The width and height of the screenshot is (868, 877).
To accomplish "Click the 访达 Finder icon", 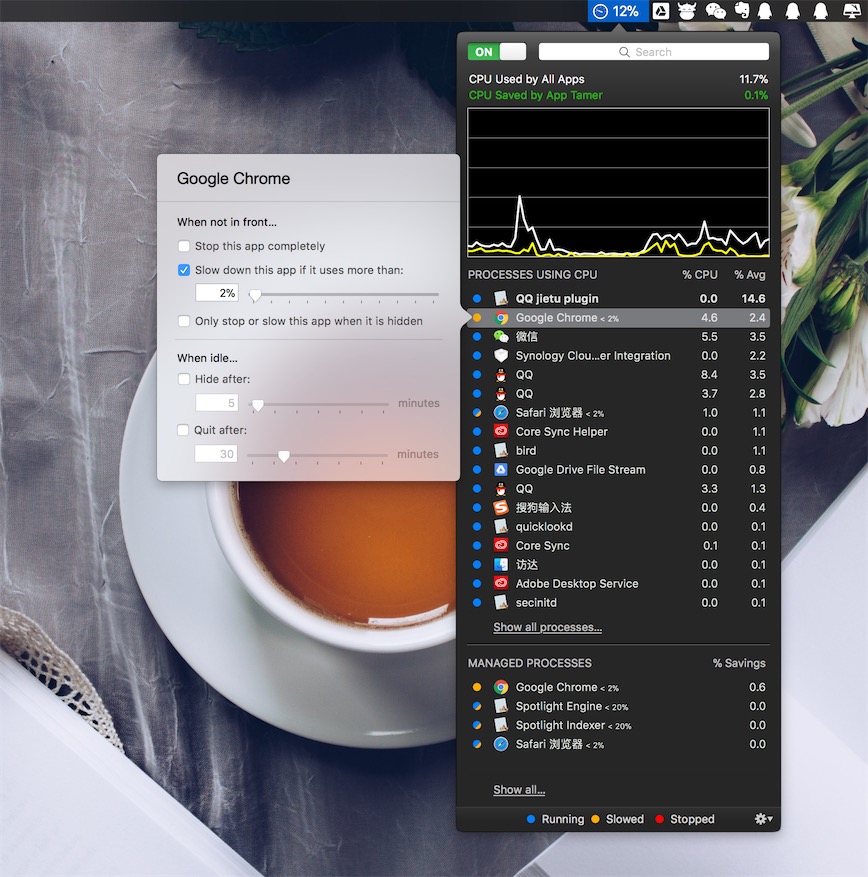I will point(501,564).
